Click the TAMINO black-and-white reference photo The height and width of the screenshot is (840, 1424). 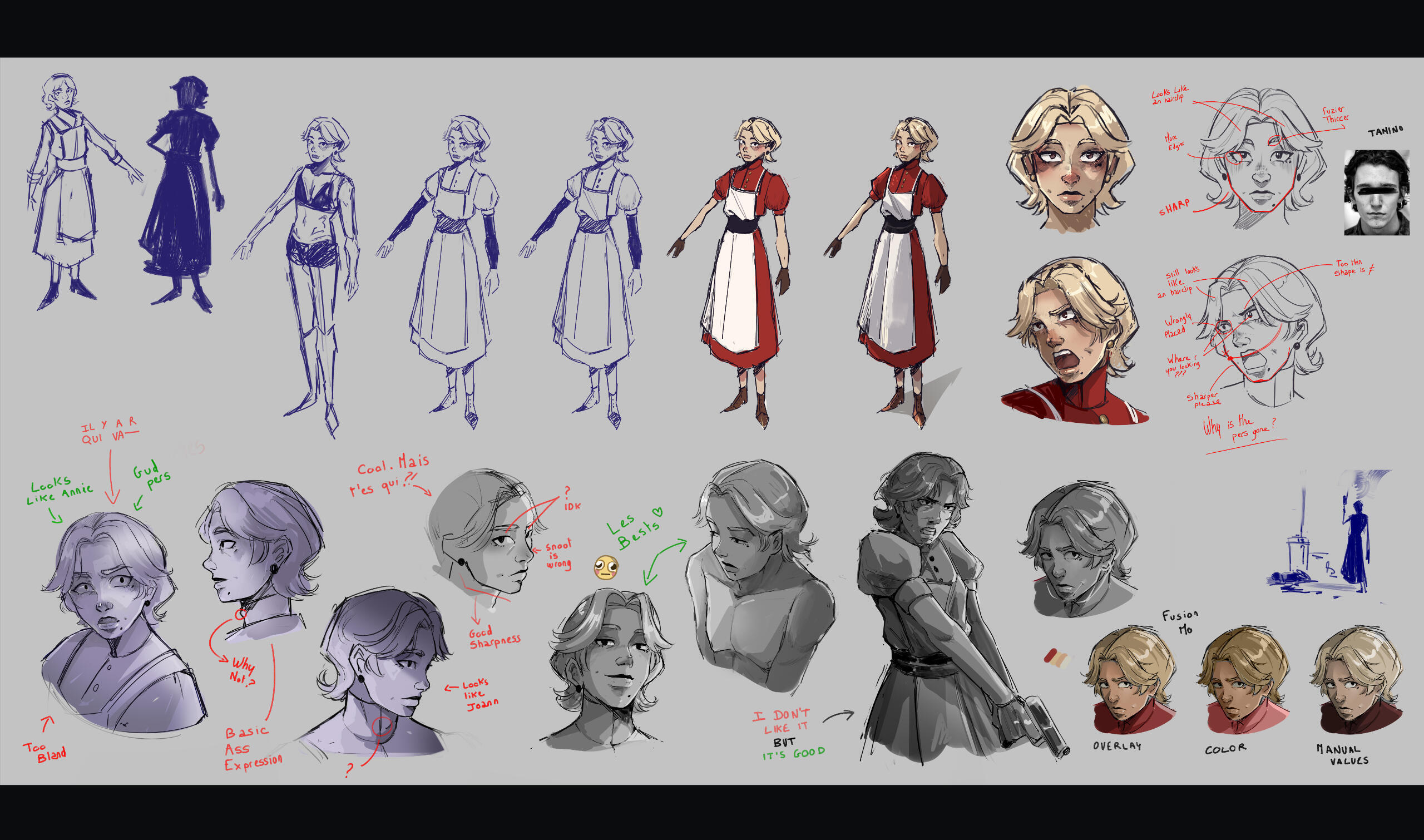[1376, 192]
